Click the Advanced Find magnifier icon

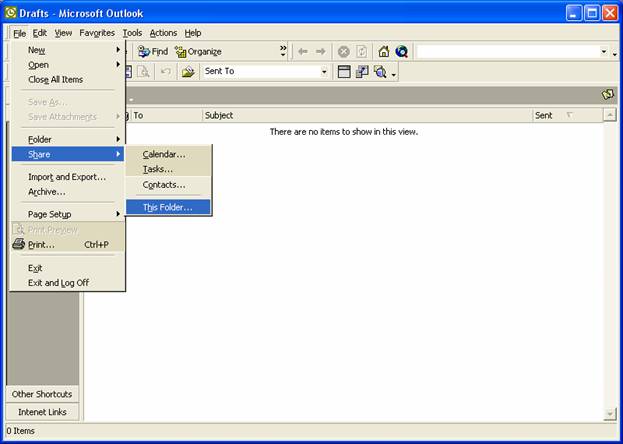coord(380,72)
